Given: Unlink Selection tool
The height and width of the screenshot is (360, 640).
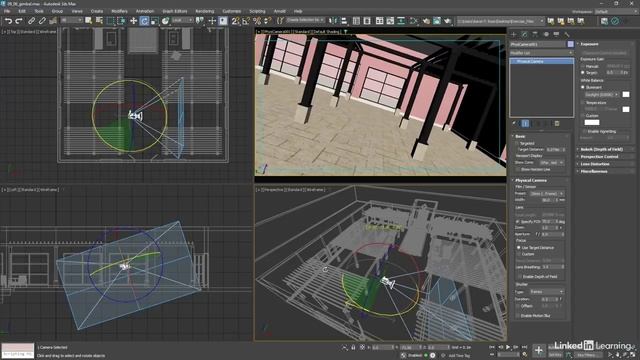Looking at the screenshot, I should coord(42,21).
